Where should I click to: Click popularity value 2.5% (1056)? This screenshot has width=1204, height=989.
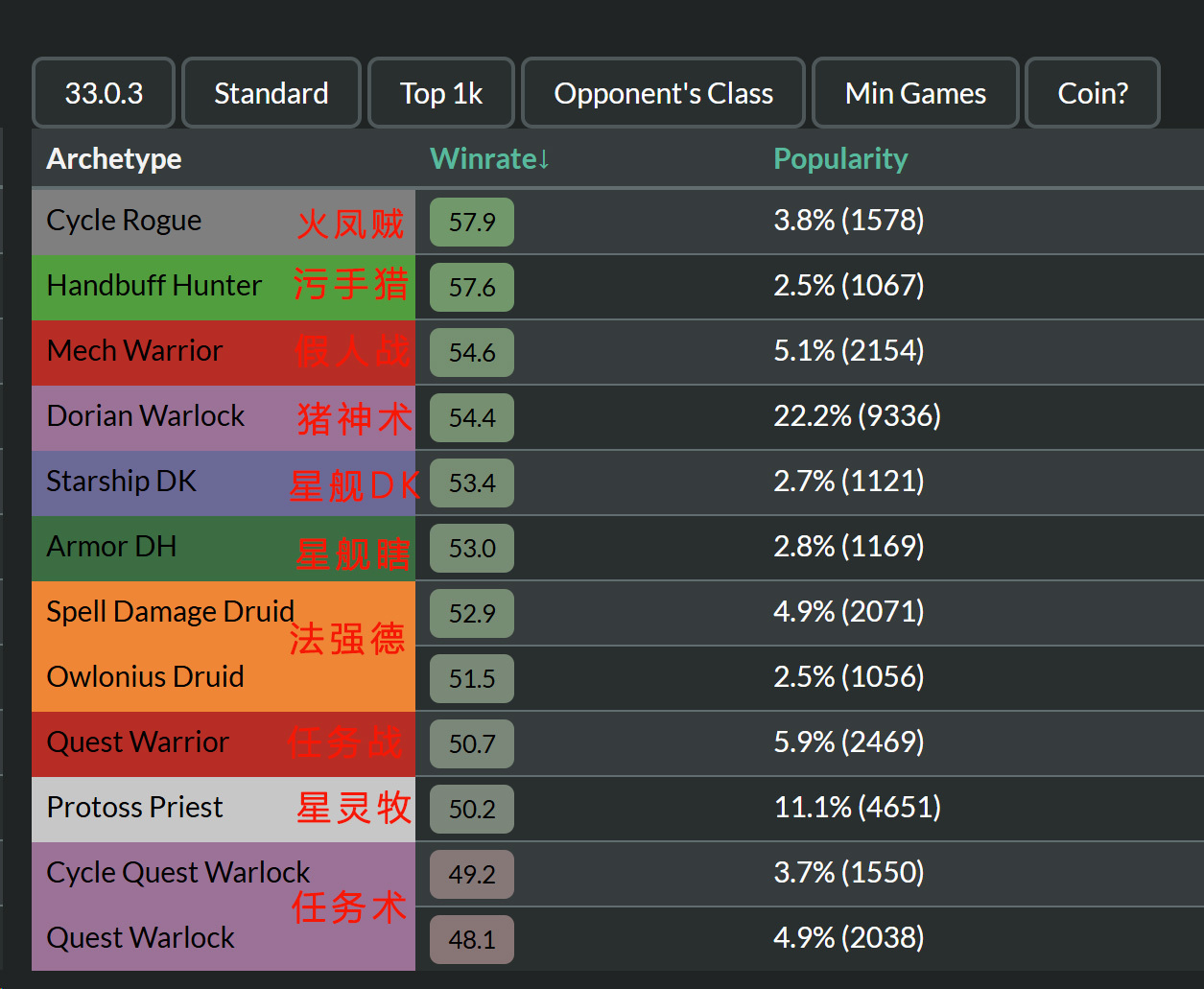(849, 677)
